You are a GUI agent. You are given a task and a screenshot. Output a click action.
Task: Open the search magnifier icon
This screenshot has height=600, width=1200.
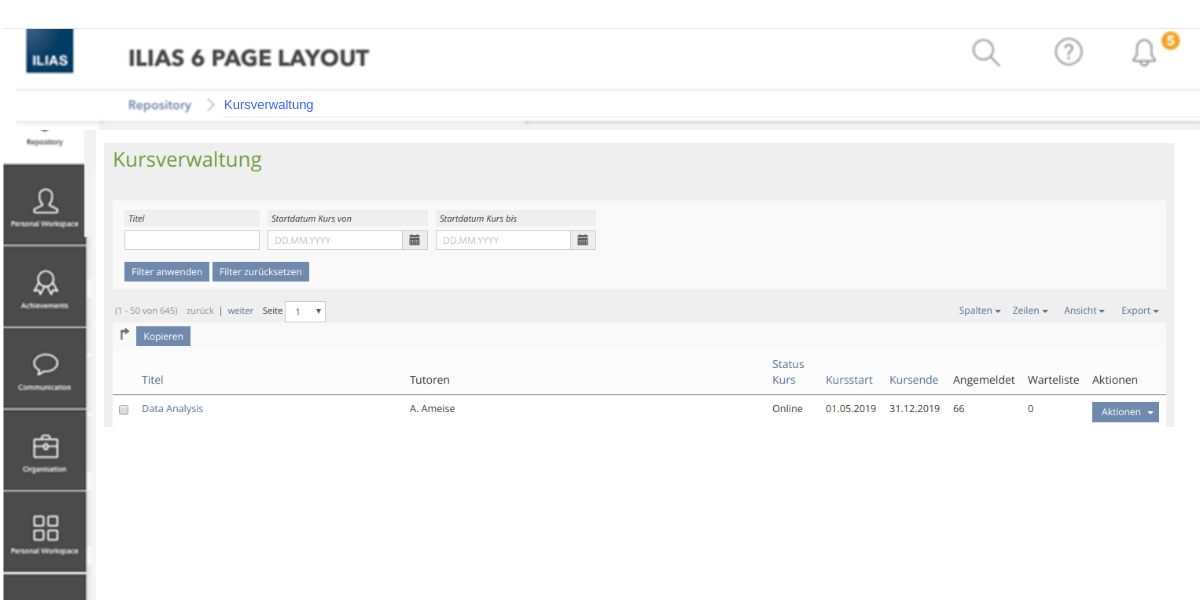986,52
